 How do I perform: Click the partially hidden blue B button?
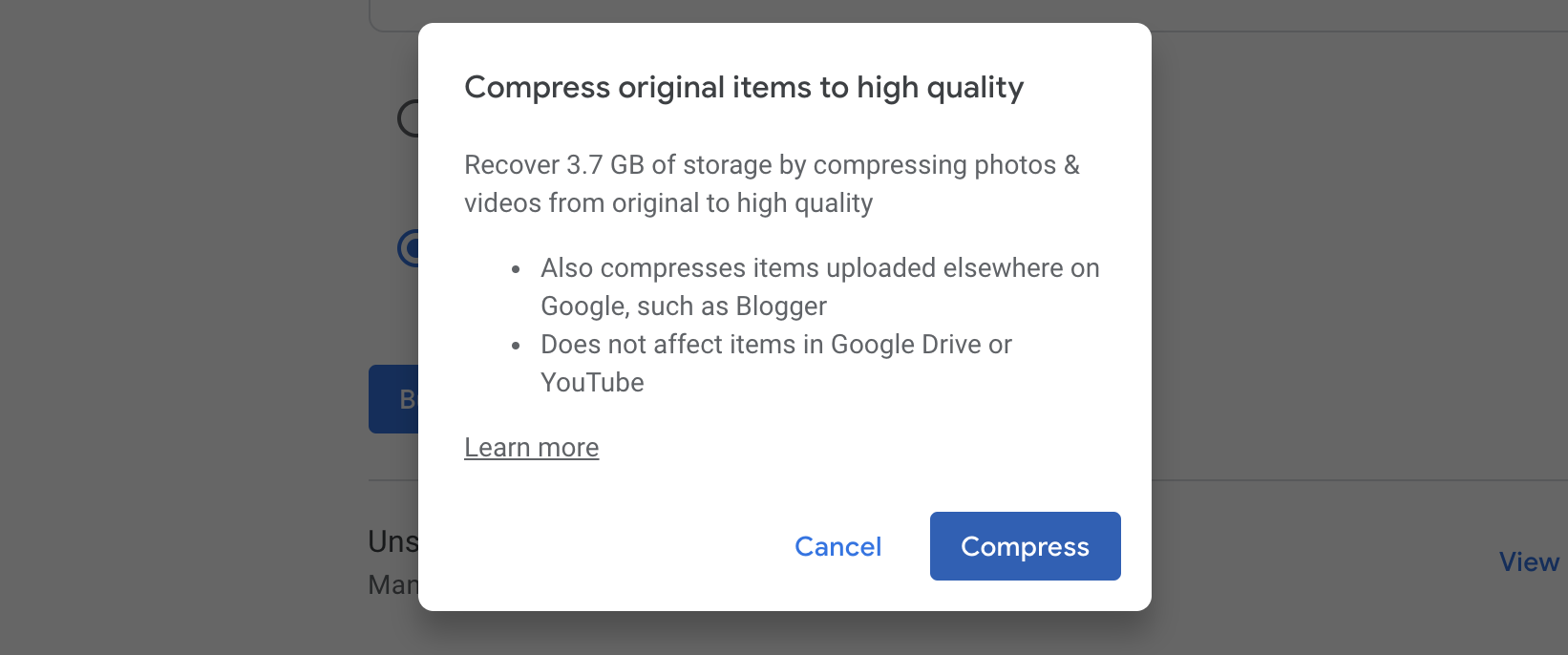(393, 399)
